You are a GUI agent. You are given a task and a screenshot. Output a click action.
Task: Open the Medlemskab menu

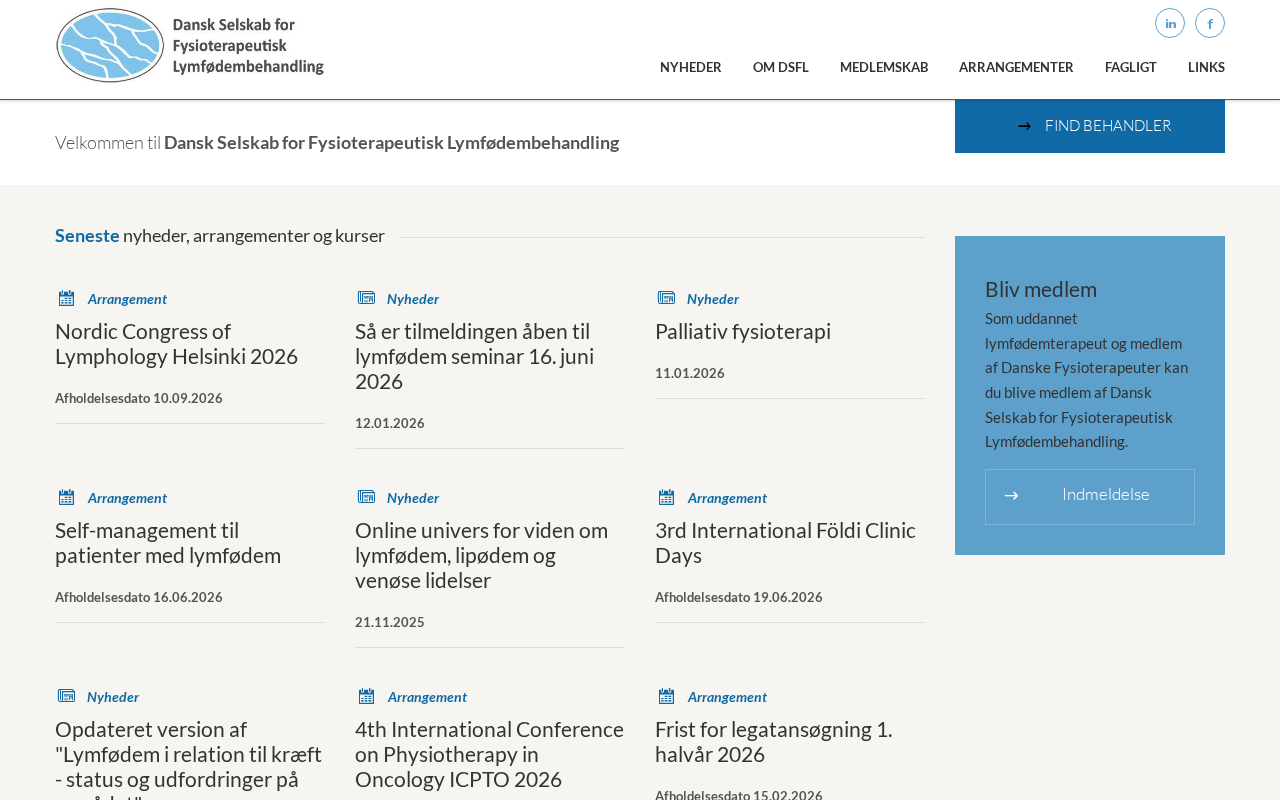tap(884, 67)
